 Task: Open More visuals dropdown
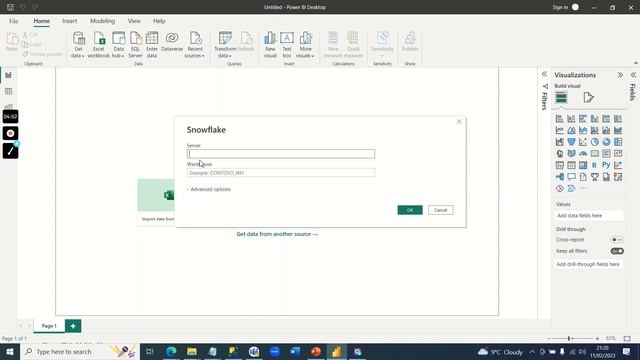coord(305,45)
